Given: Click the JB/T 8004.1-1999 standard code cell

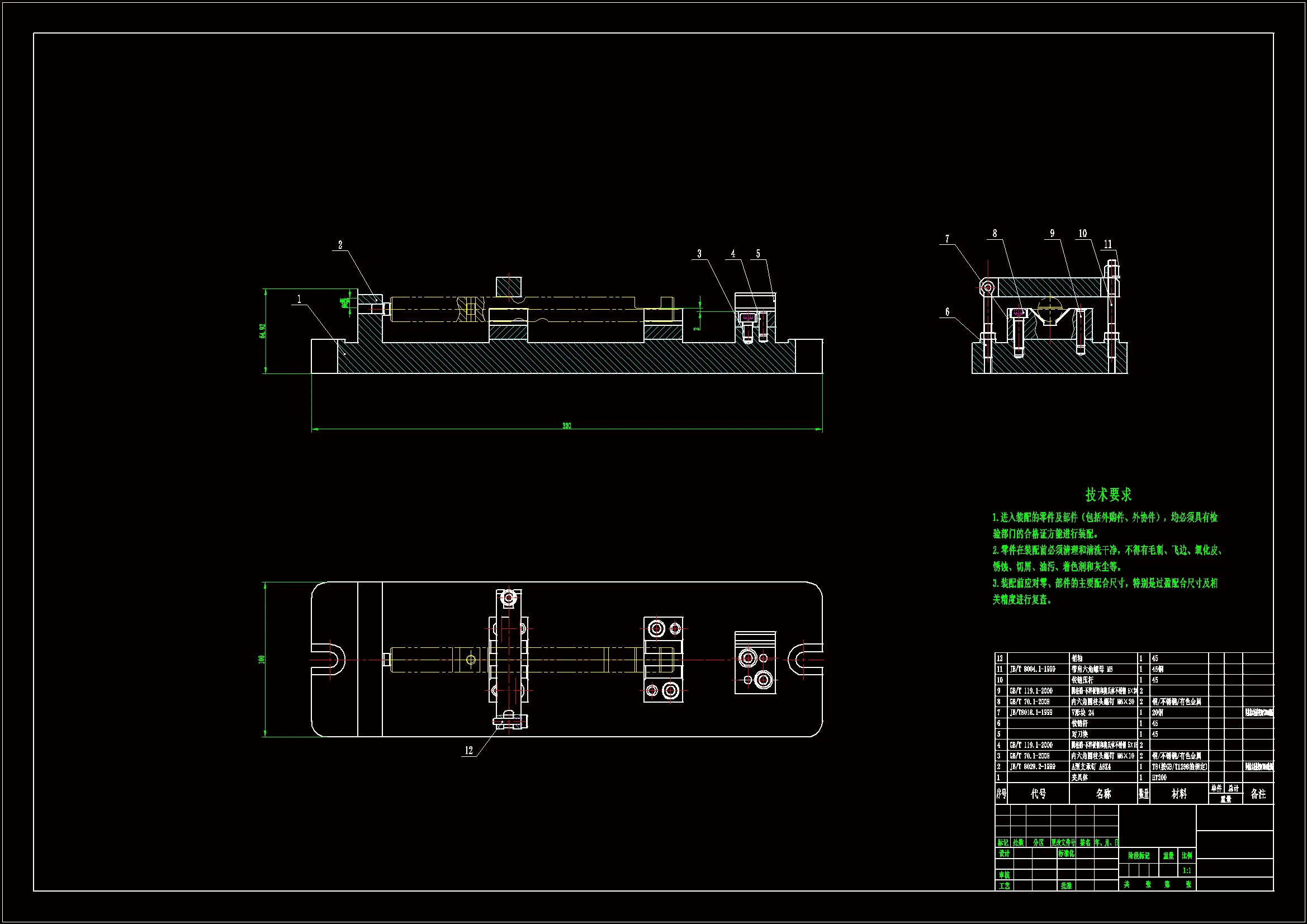Looking at the screenshot, I should [x=1032, y=670].
